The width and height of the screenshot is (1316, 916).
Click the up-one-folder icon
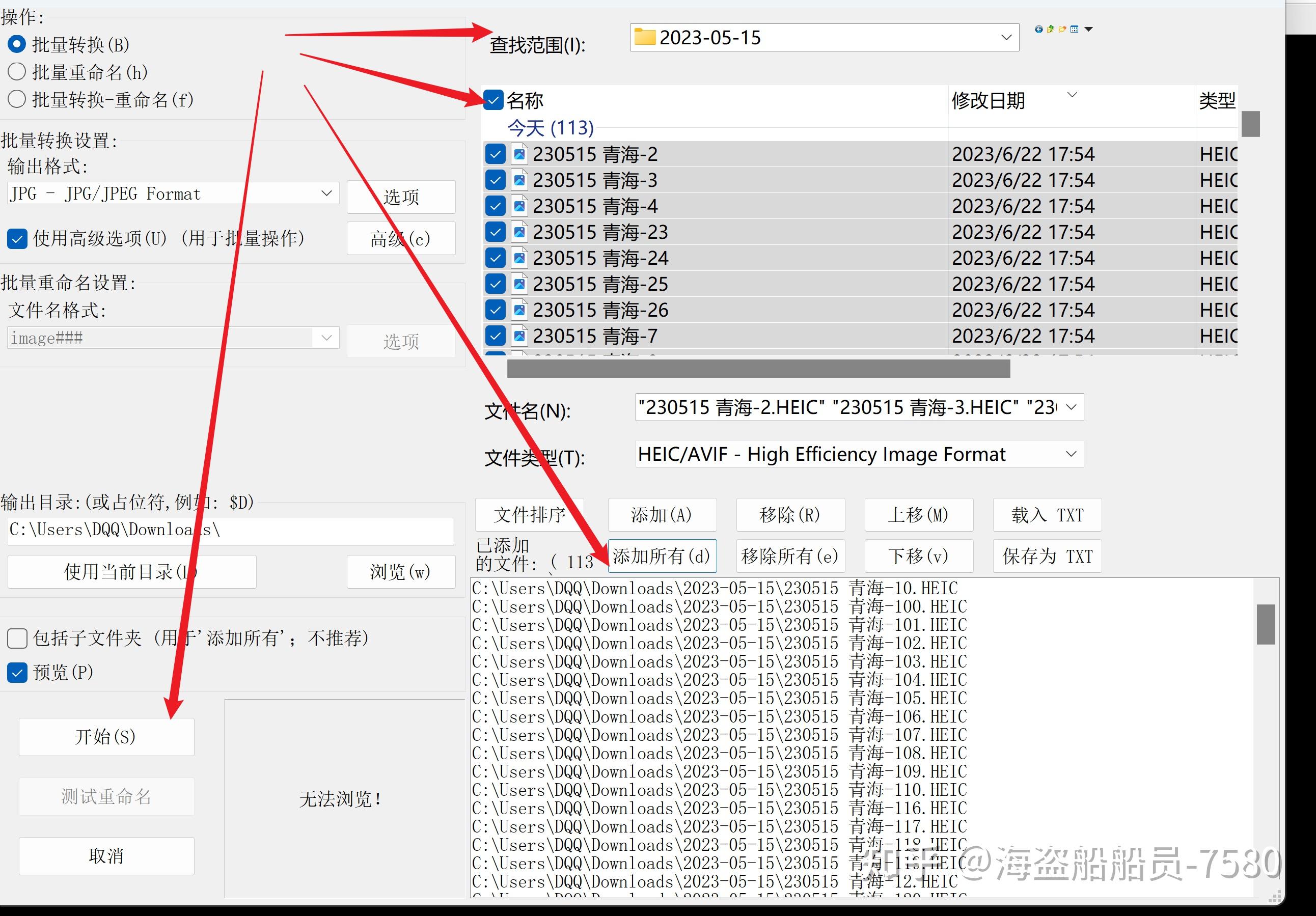click(x=1051, y=29)
